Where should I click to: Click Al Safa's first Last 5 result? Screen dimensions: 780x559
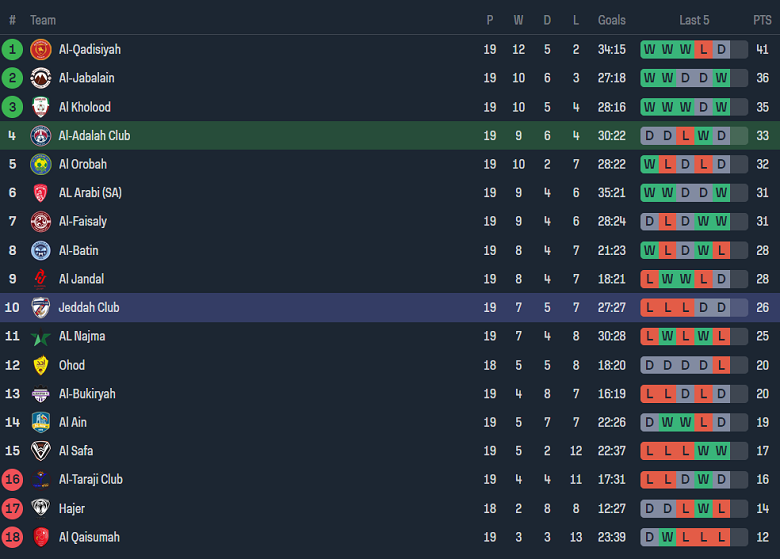click(649, 451)
